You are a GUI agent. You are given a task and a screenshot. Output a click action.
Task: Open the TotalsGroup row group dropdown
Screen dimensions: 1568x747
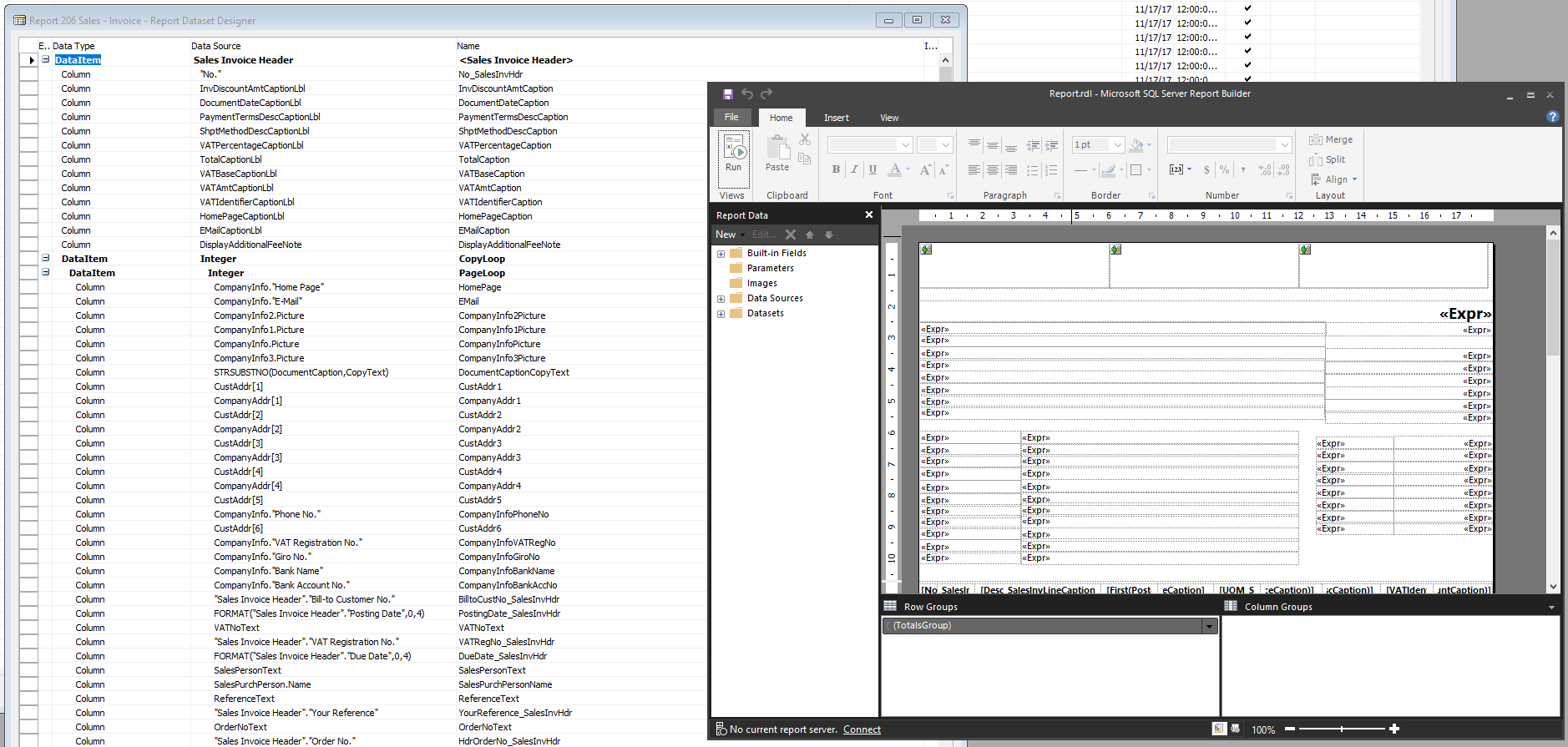(x=1209, y=626)
